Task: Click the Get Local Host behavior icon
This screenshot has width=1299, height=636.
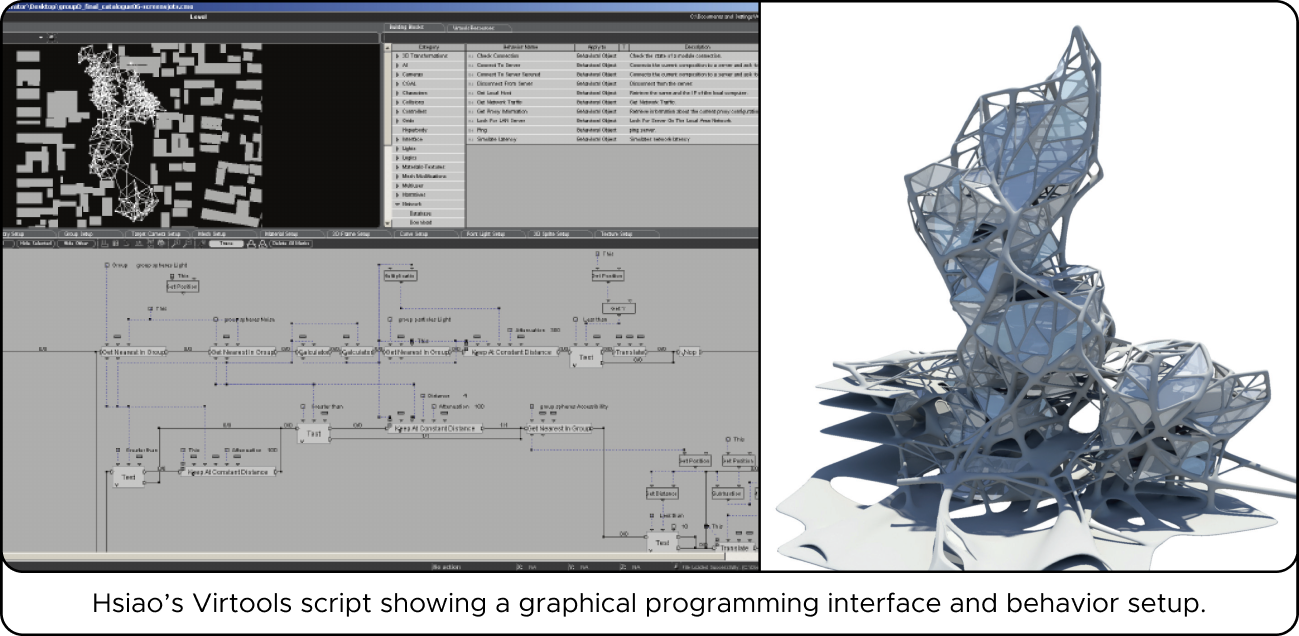Action: [471, 93]
